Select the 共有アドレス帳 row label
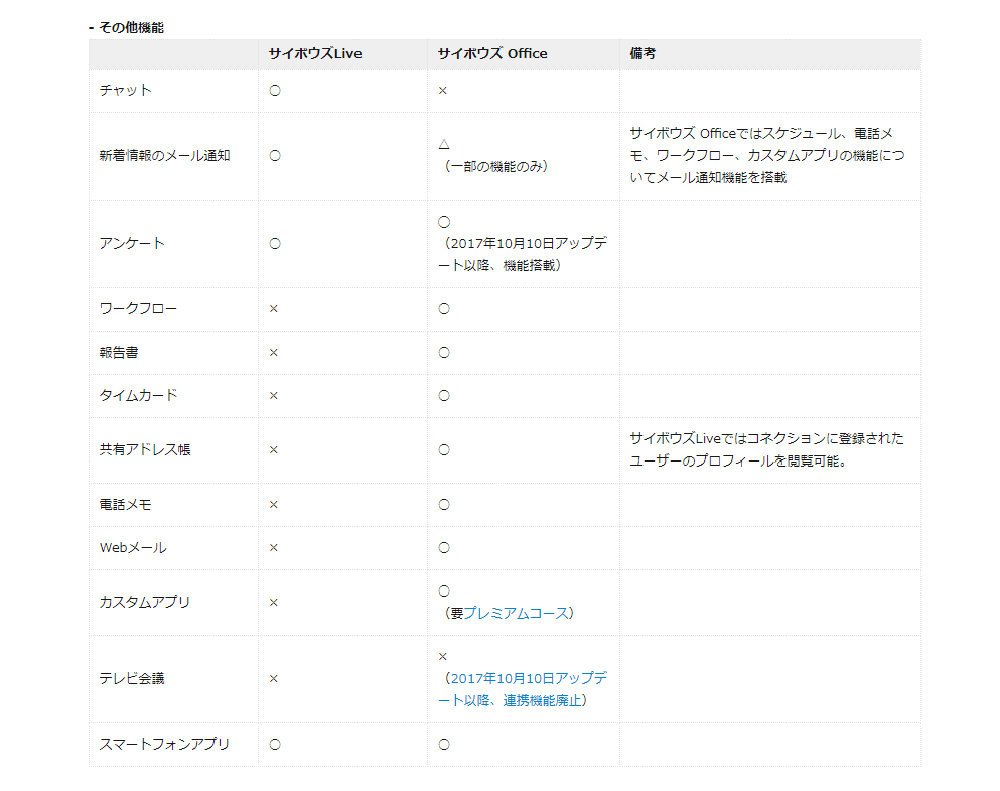This screenshot has height=791, width=1000. [x=145, y=450]
